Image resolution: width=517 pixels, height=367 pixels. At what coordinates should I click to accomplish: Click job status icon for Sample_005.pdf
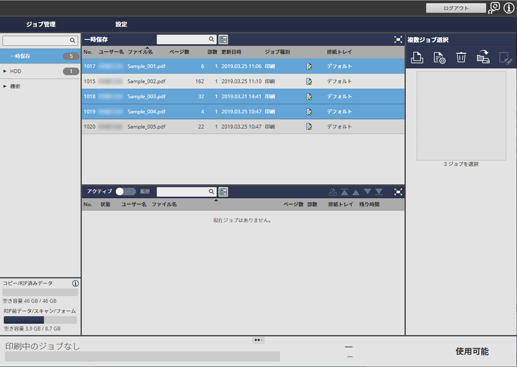[309, 127]
